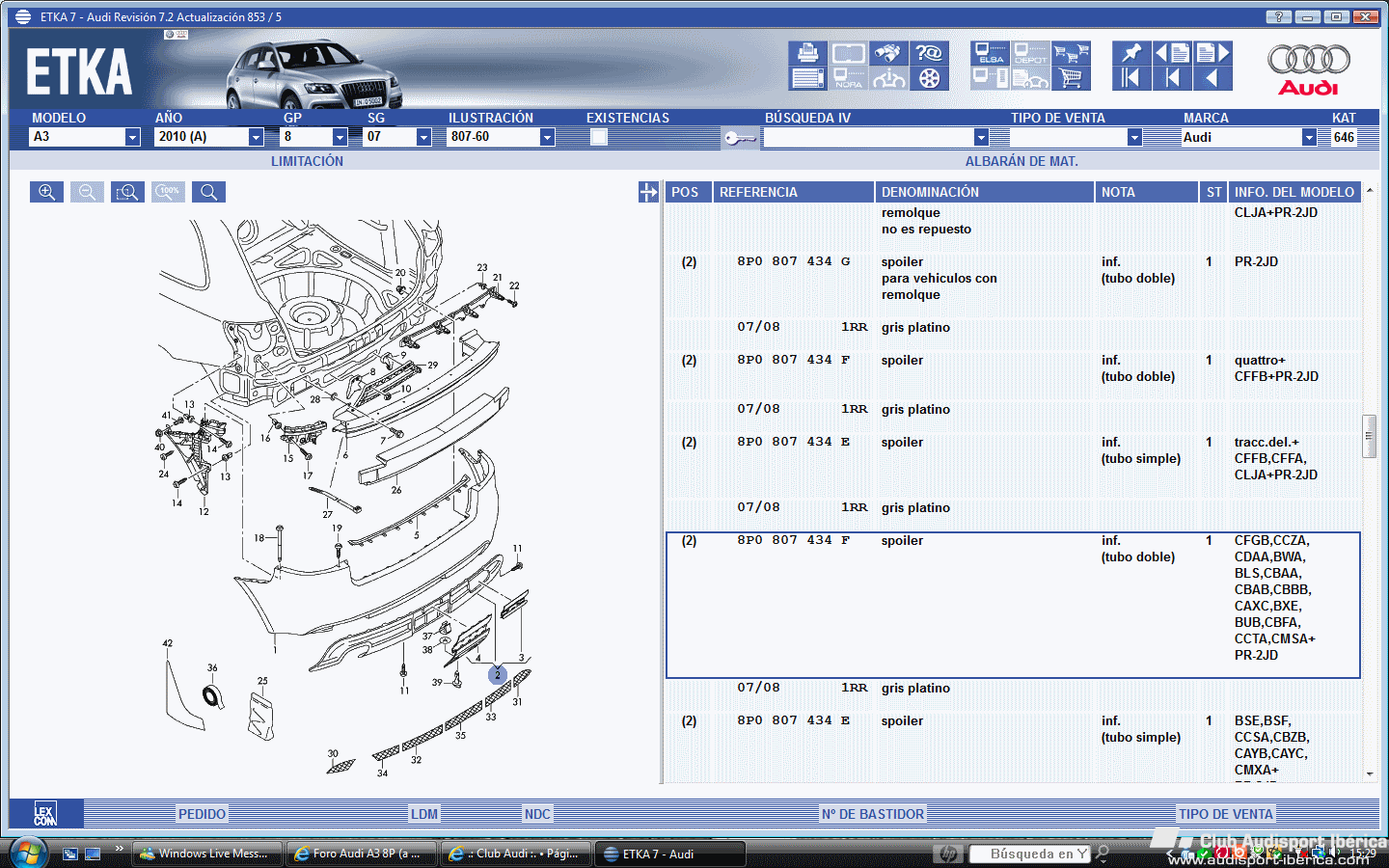Toggle the EXISTENCIAS checkbox
Screen dimensions: 1389x868
(x=599, y=137)
